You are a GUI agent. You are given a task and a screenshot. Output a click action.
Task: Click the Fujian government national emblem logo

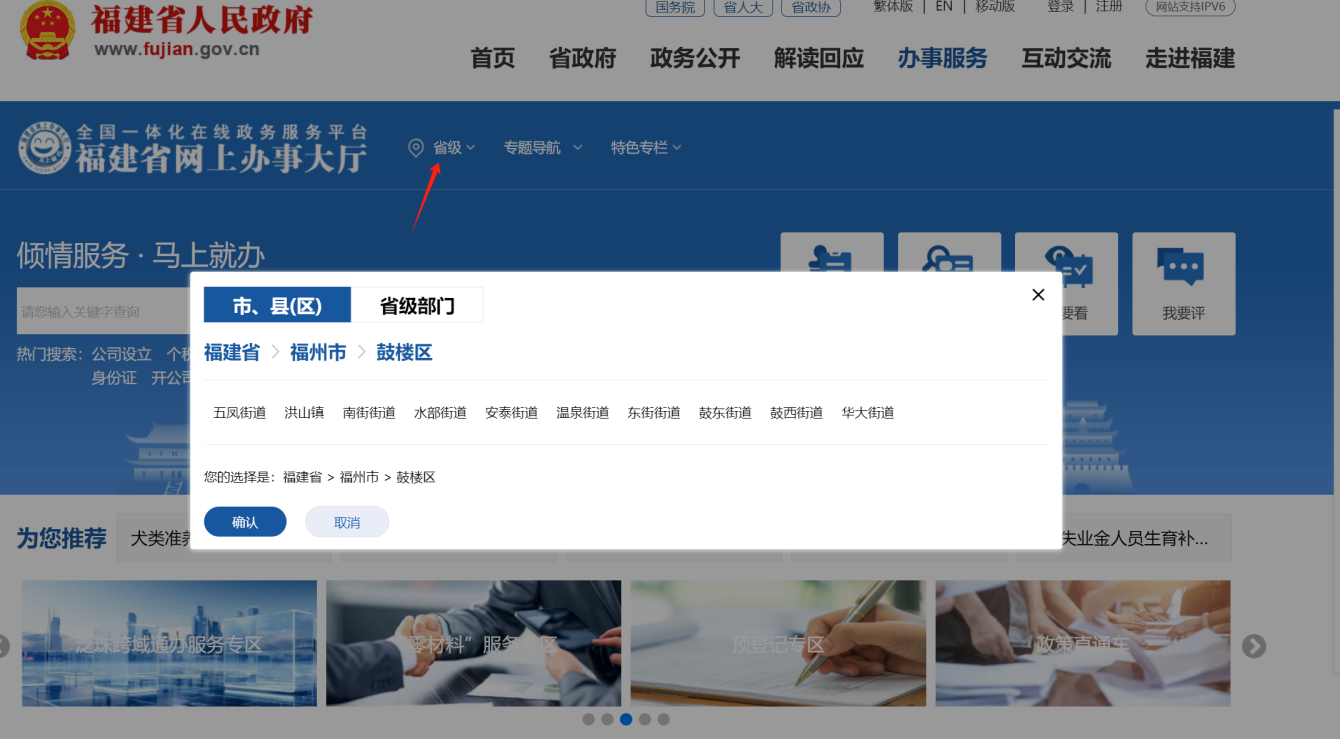pyautogui.click(x=47, y=31)
